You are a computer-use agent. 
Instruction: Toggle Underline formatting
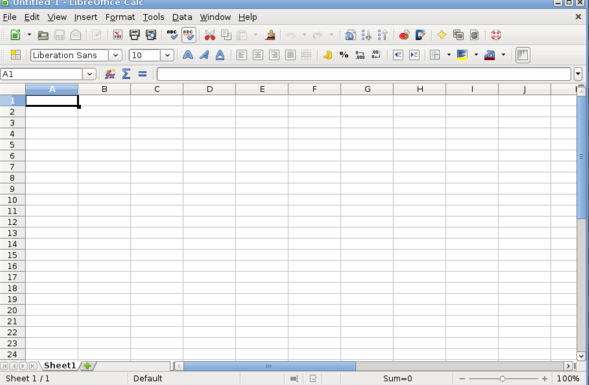pyautogui.click(x=220, y=55)
